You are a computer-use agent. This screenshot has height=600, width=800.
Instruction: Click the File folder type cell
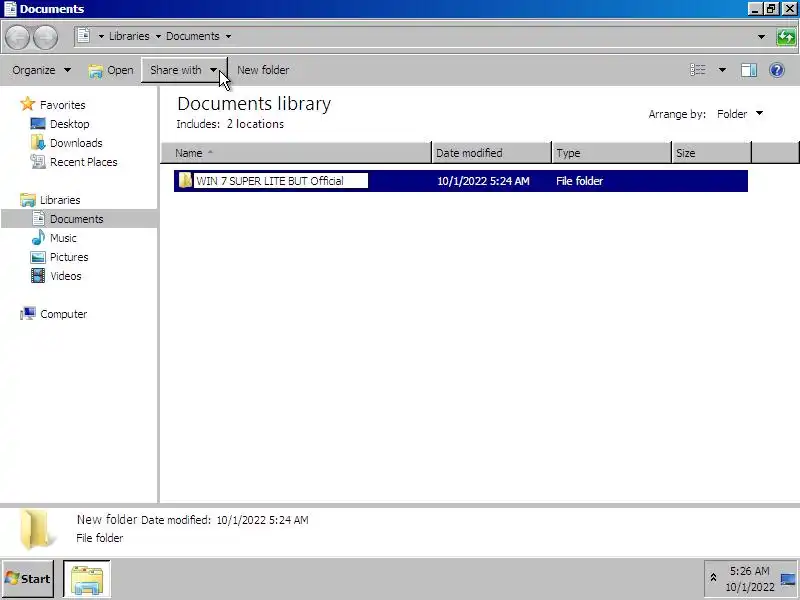tap(580, 181)
